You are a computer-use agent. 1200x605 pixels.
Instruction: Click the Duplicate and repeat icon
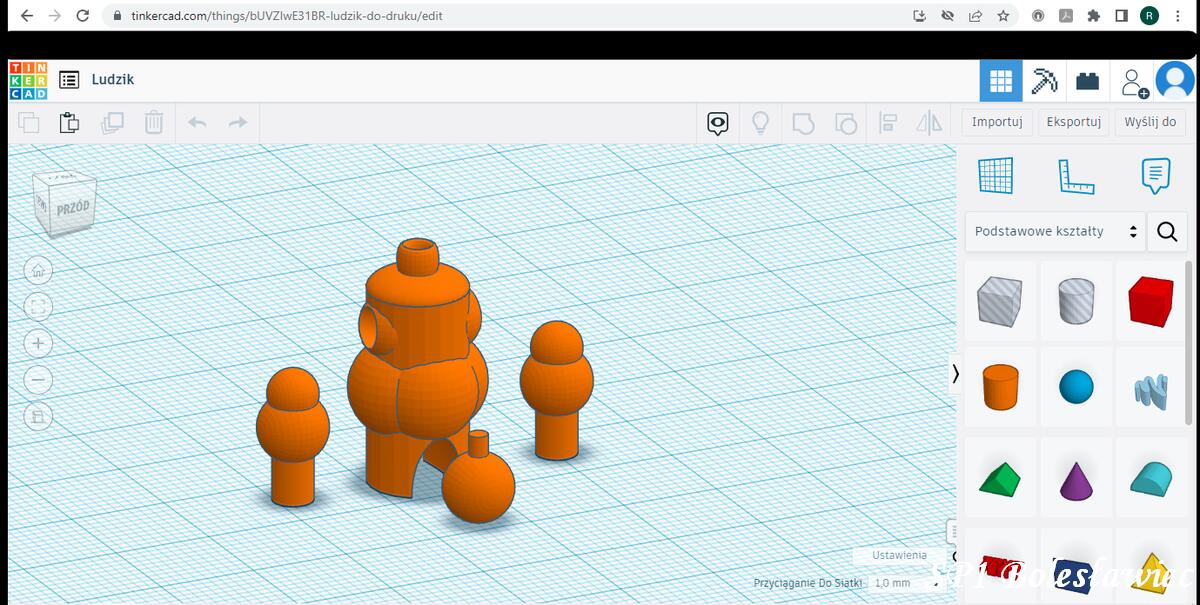112,123
